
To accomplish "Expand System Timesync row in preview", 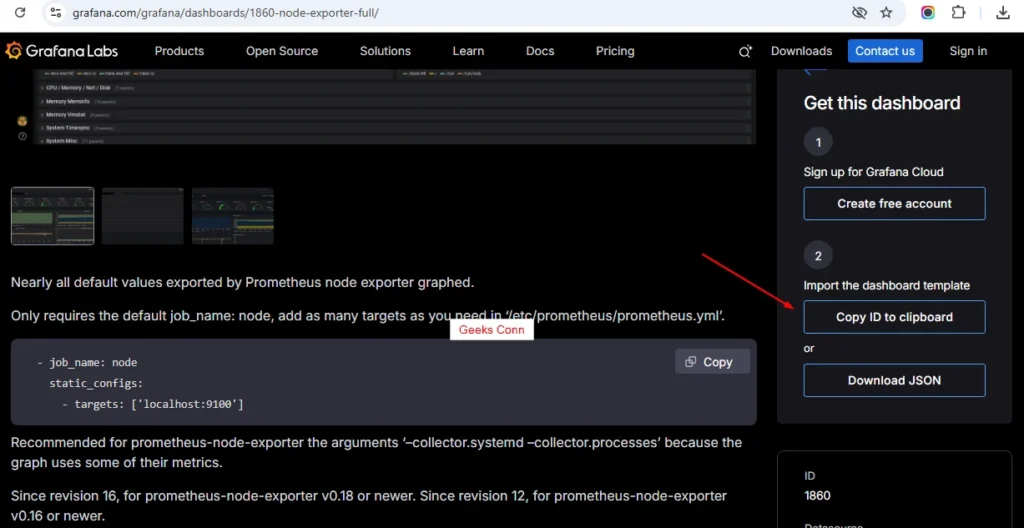I will [395, 128].
